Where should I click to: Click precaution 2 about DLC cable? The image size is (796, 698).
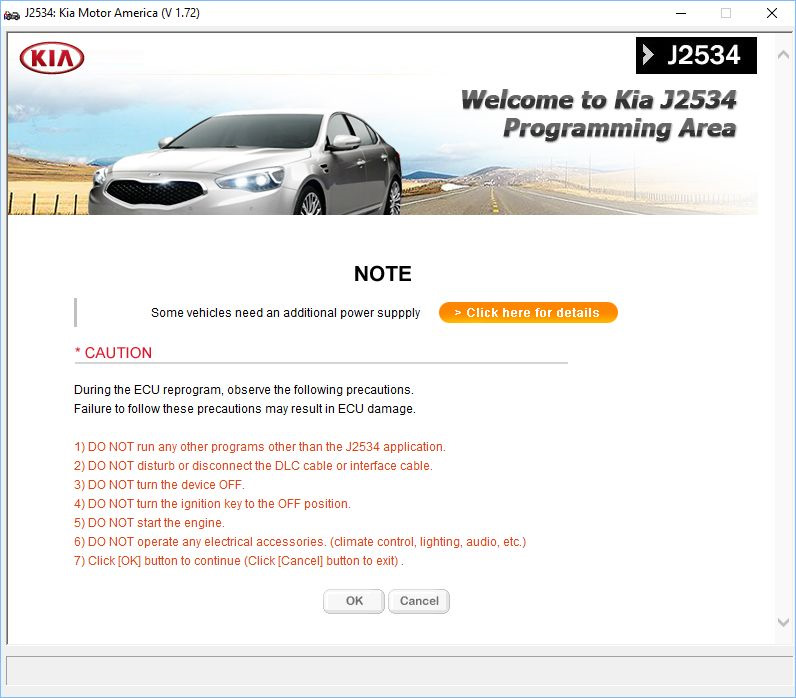click(253, 466)
